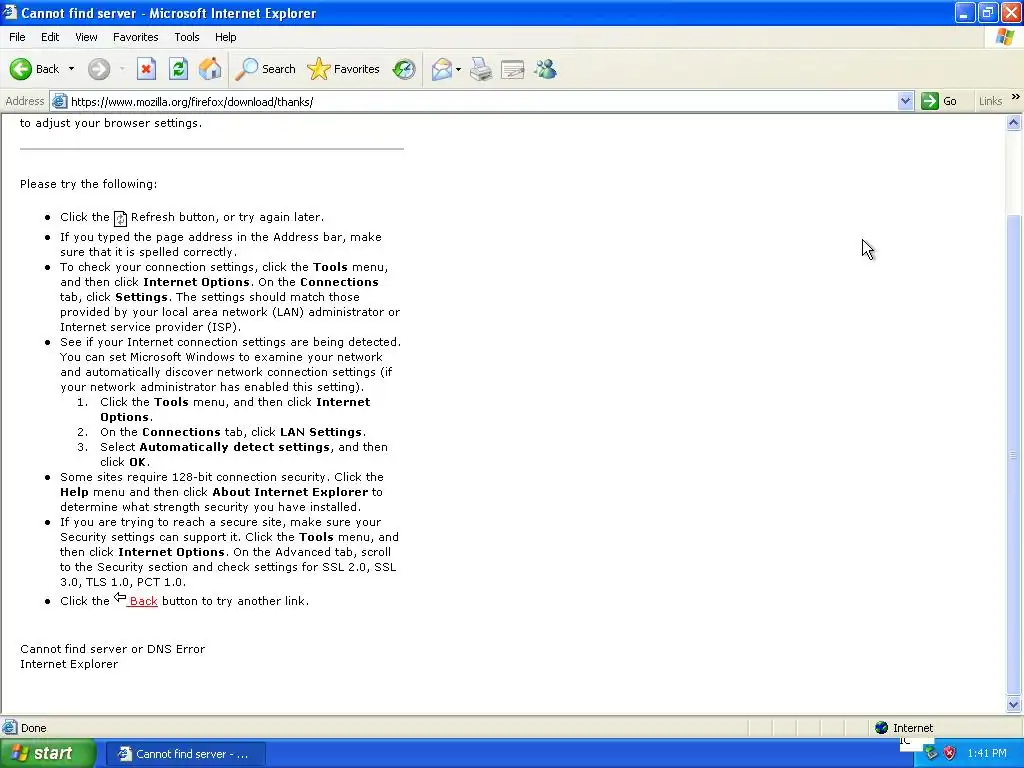Restore down the Internet Explorer window

click(x=988, y=12)
